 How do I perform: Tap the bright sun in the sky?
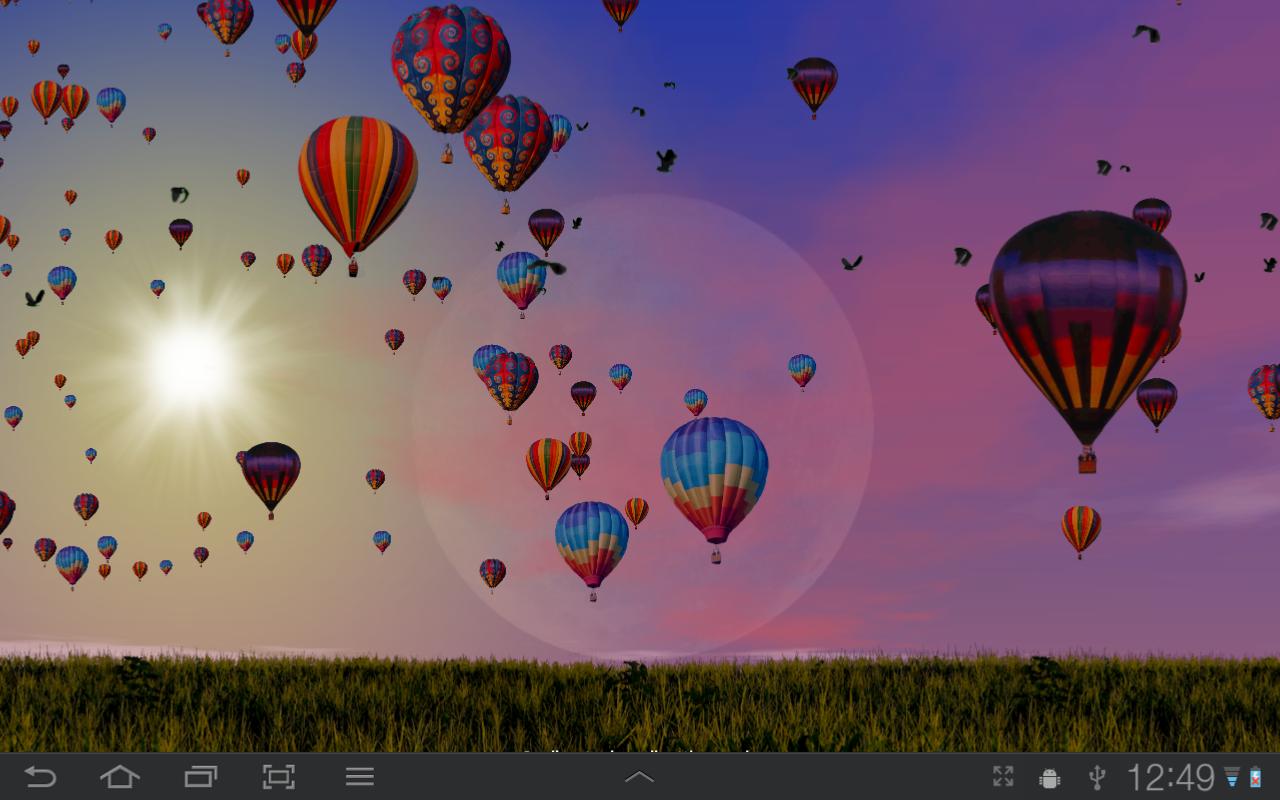click(x=190, y=364)
